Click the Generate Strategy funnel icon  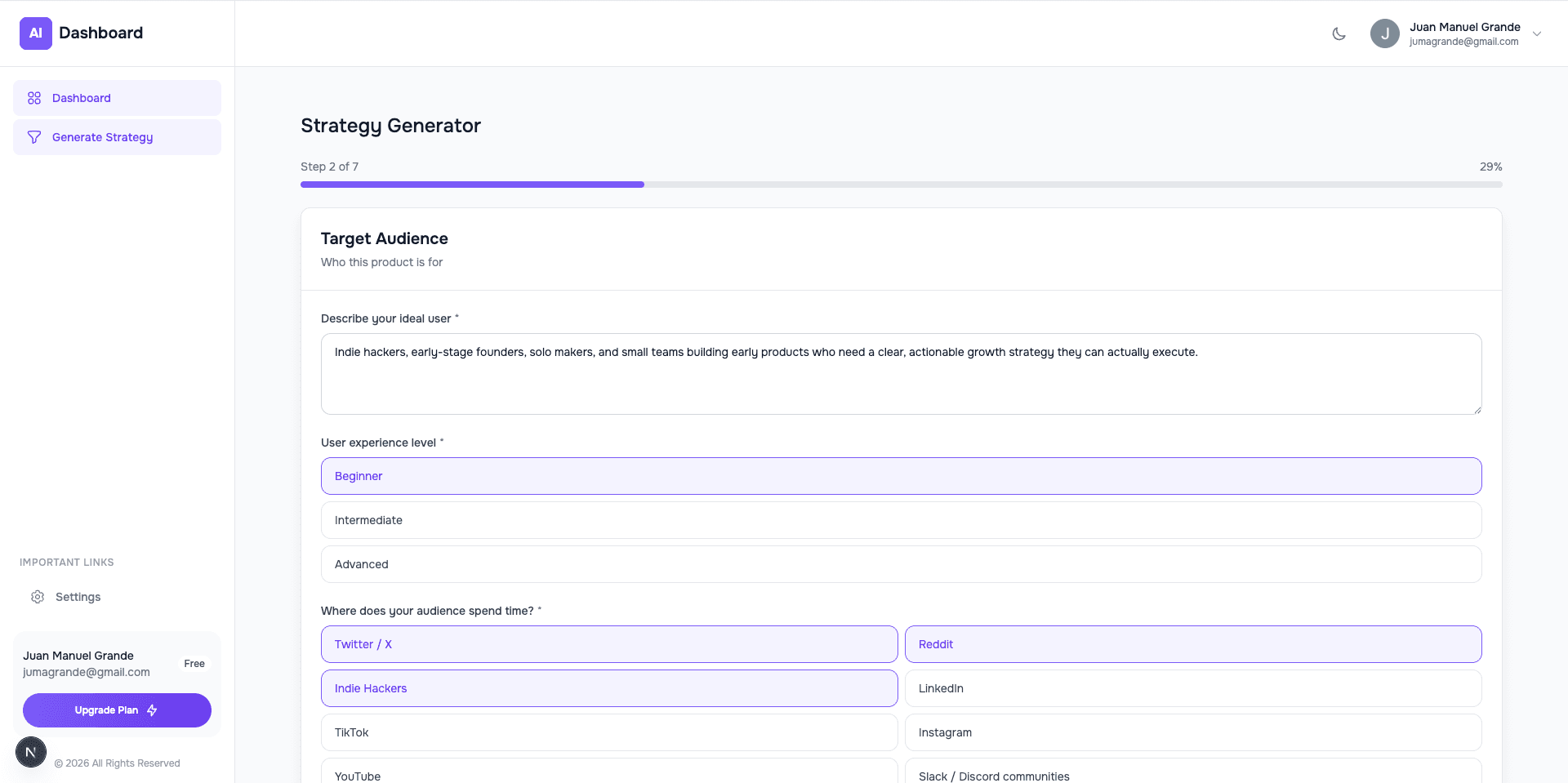[x=34, y=137]
